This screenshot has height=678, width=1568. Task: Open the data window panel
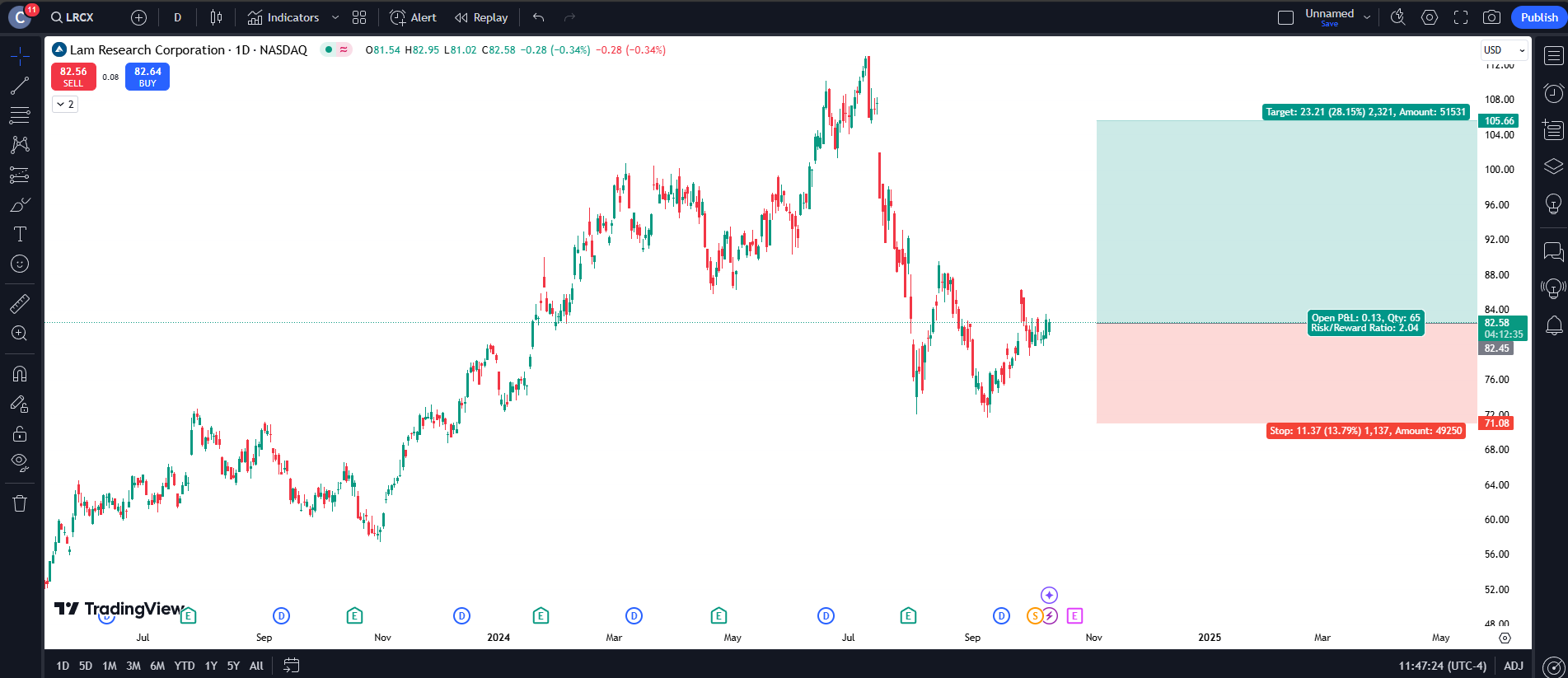1553,129
